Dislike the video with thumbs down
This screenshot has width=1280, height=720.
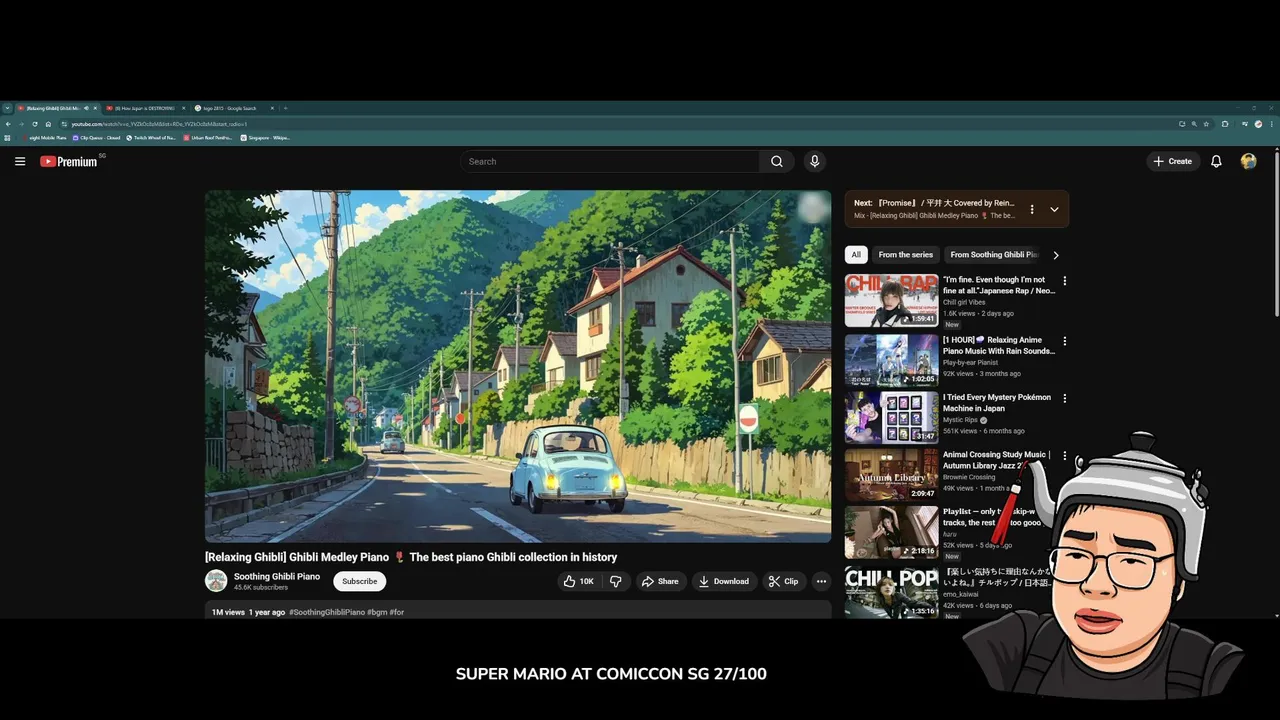point(616,581)
